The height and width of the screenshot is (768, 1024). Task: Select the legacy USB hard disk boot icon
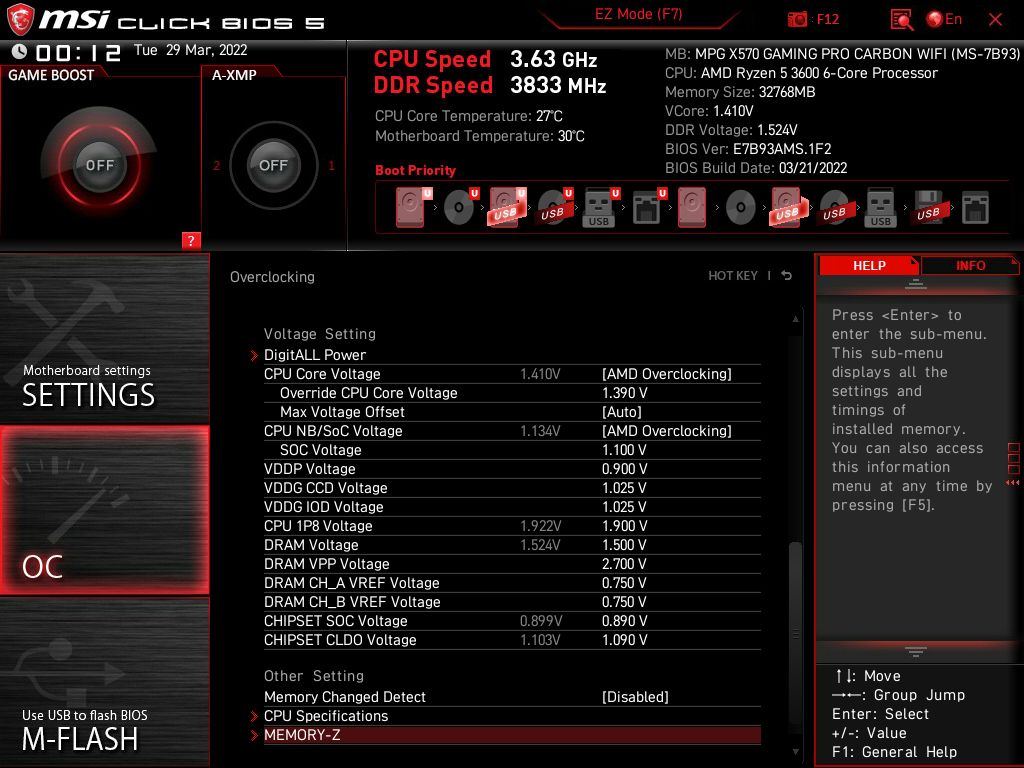[789, 207]
